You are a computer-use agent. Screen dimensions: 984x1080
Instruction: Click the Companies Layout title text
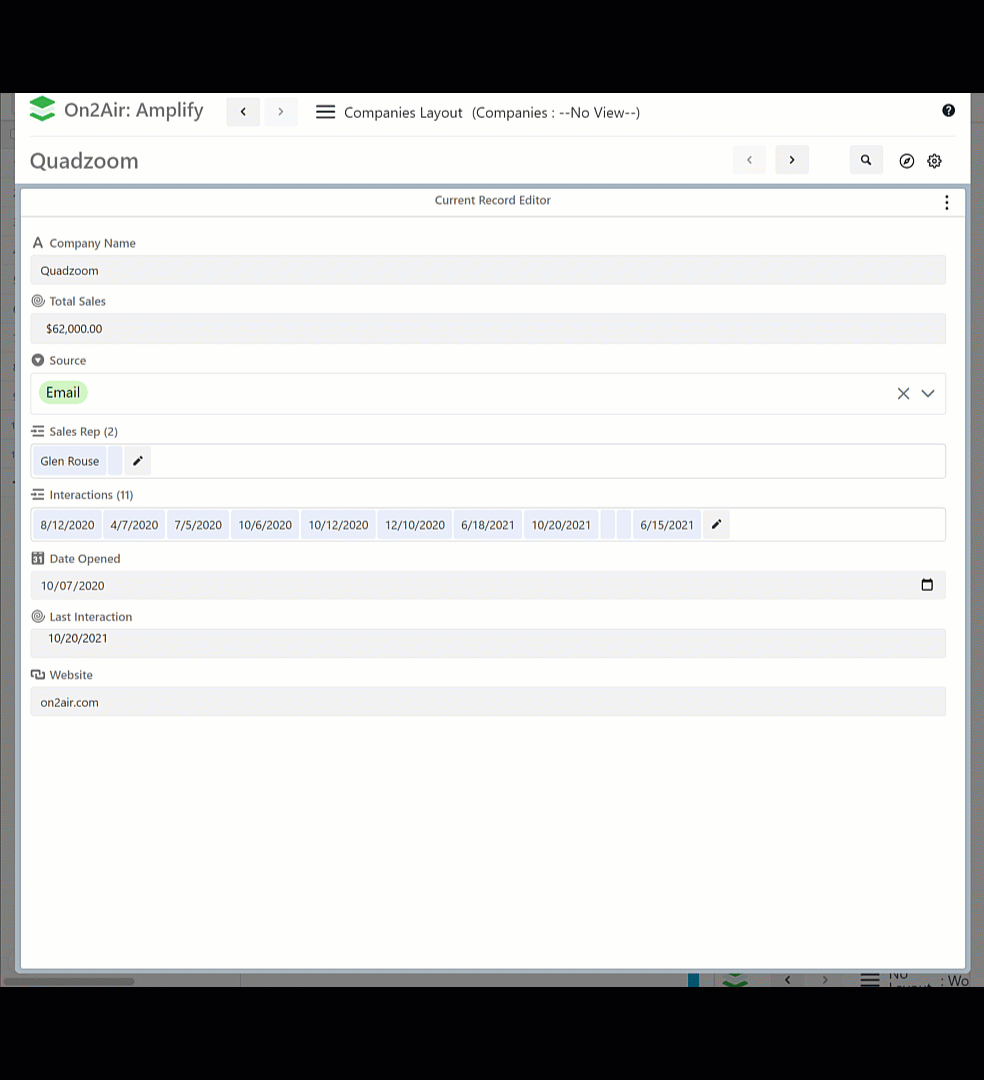coord(403,113)
